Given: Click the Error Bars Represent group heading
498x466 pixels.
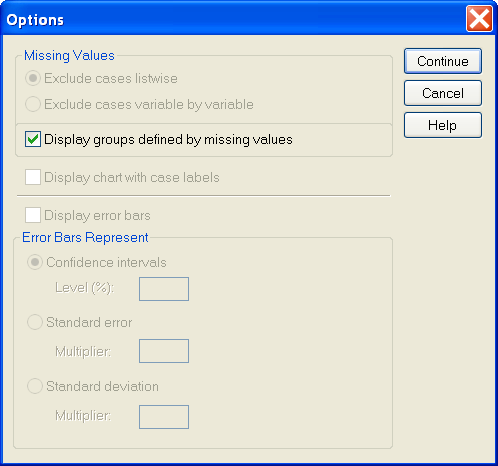Looking at the screenshot, I should (x=85, y=237).
